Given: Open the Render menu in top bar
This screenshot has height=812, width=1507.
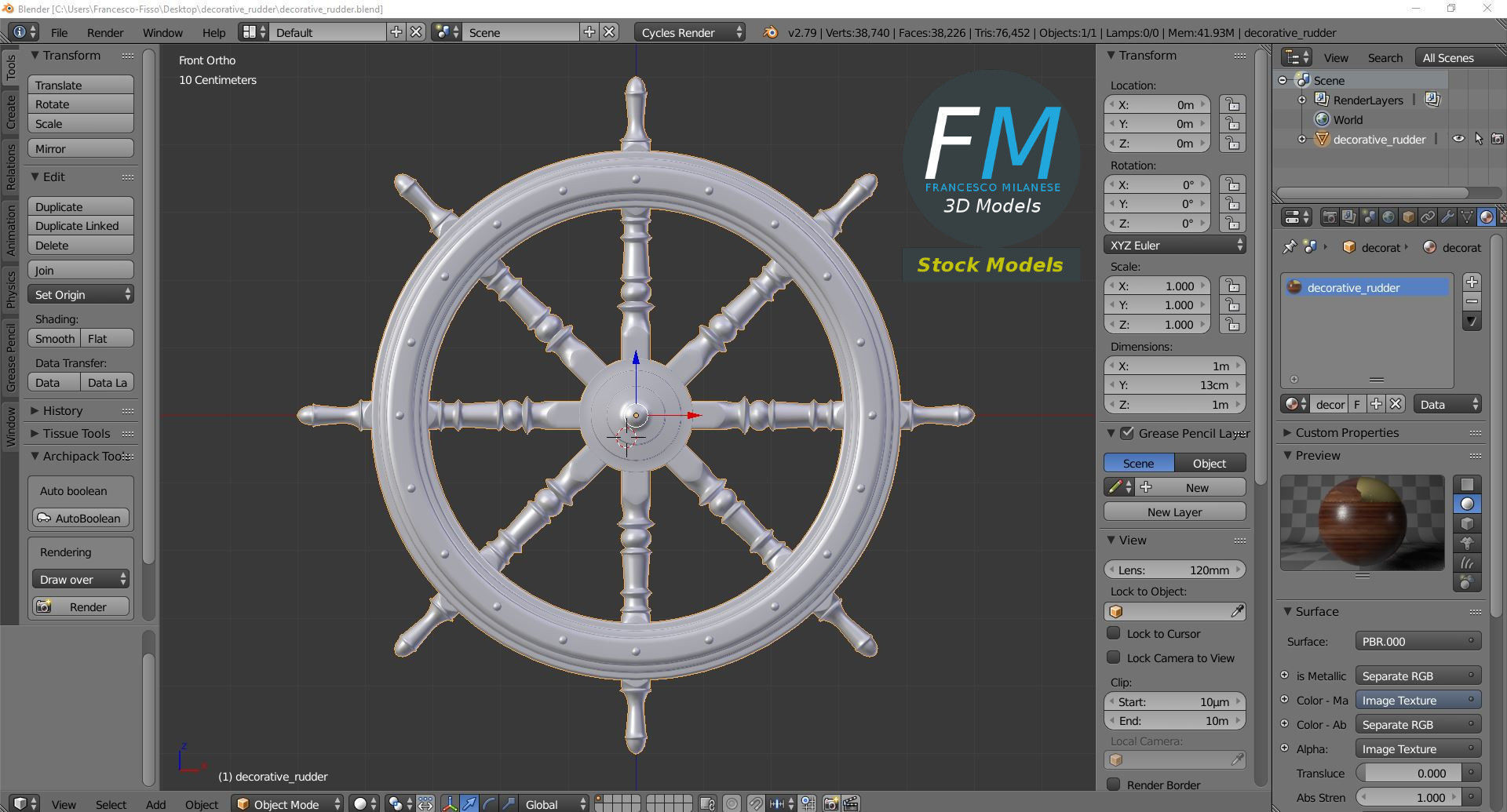Looking at the screenshot, I should [105, 33].
